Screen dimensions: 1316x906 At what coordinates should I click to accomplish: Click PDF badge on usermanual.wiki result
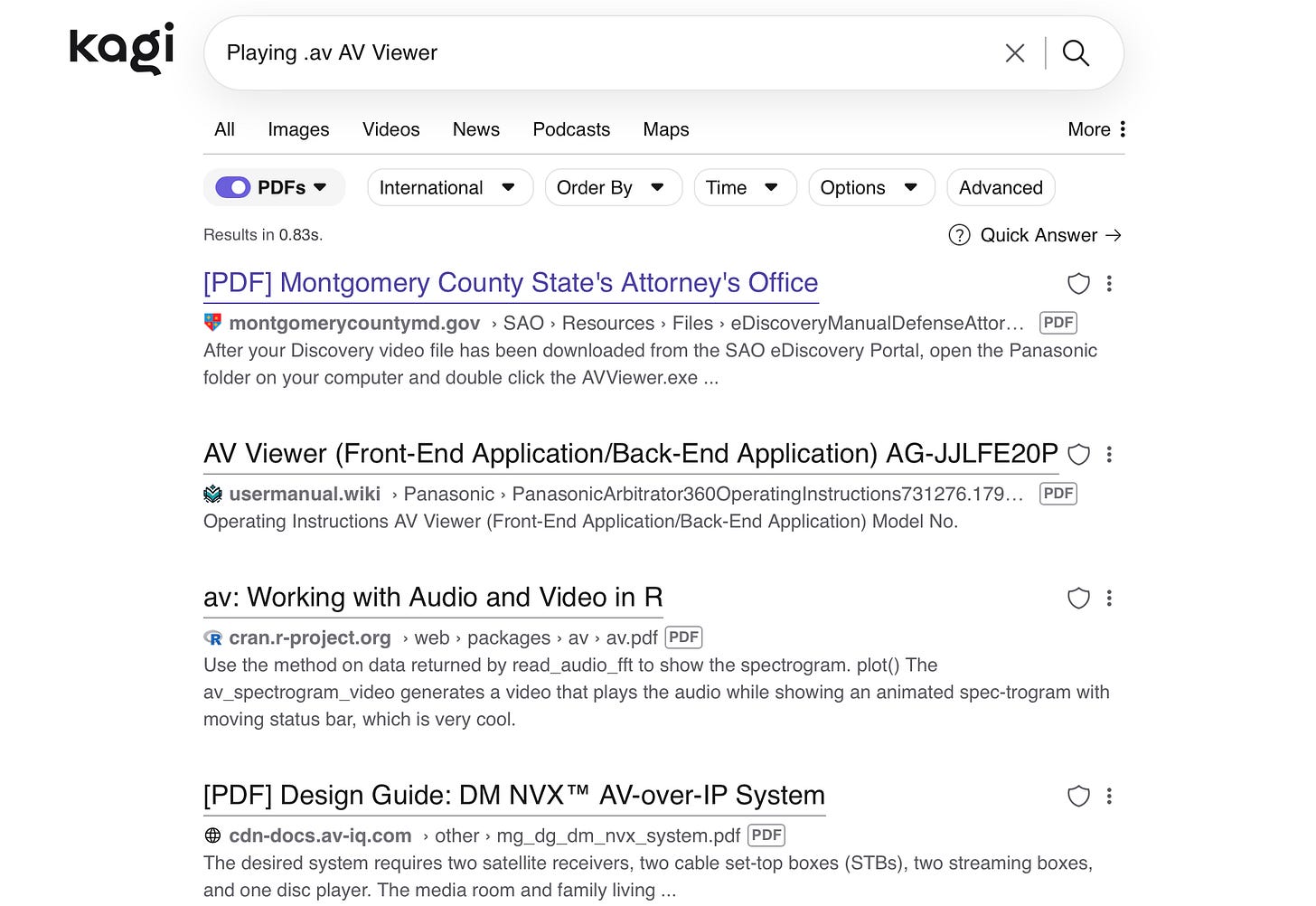[1058, 493]
